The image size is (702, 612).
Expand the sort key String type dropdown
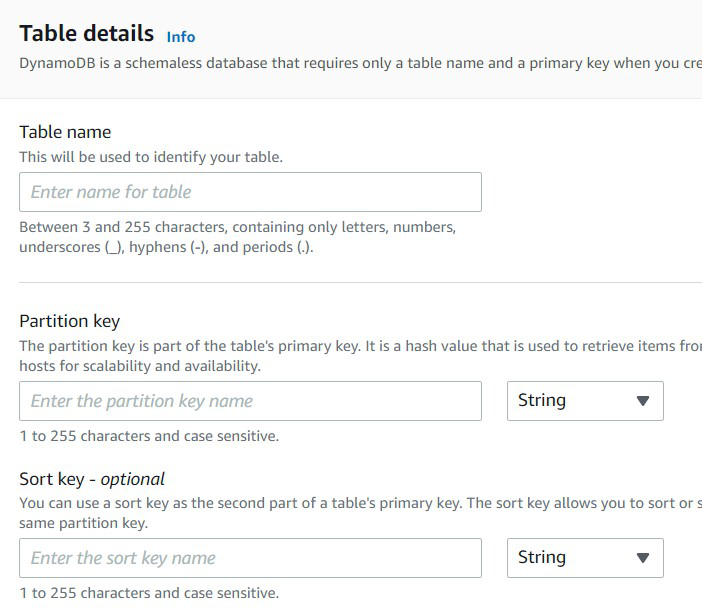coord(585,558)
